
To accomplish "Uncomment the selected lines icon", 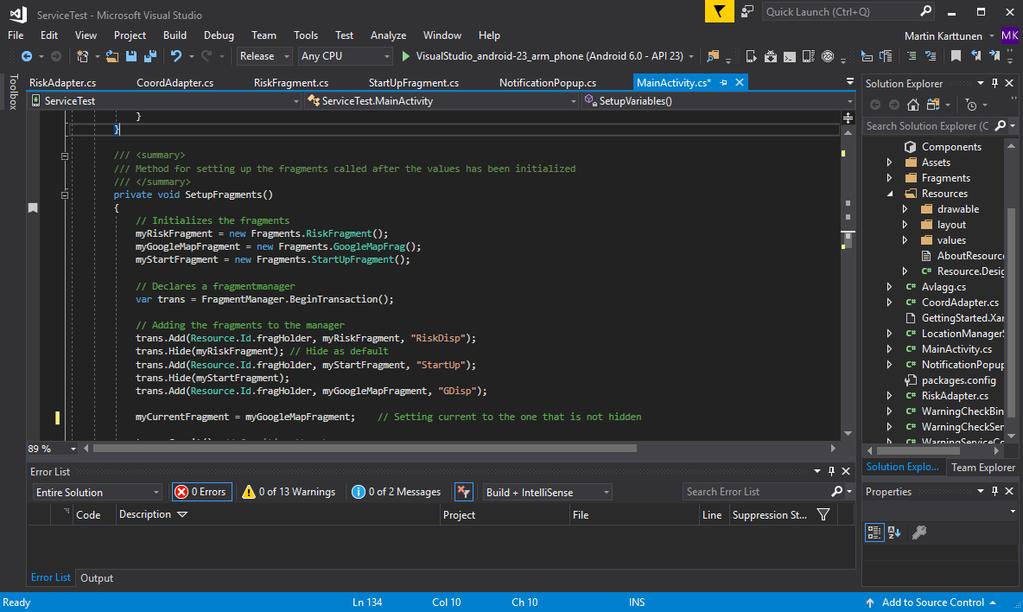I will (930, 56).
